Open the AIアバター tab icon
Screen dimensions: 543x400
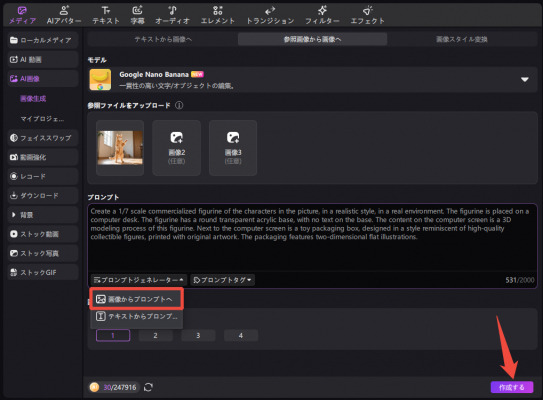(64, 11)
